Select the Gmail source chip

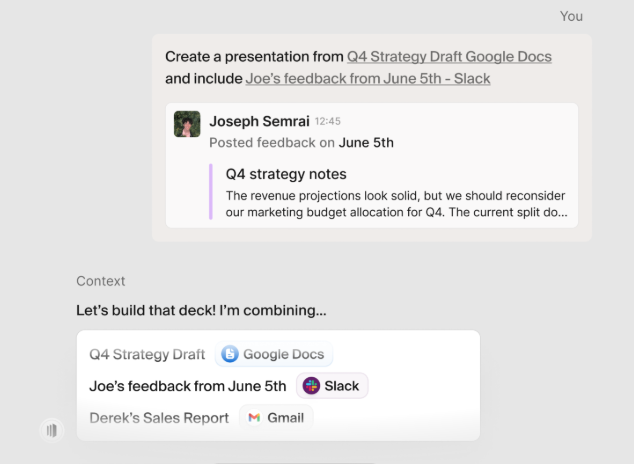click(x=276, y=418)
